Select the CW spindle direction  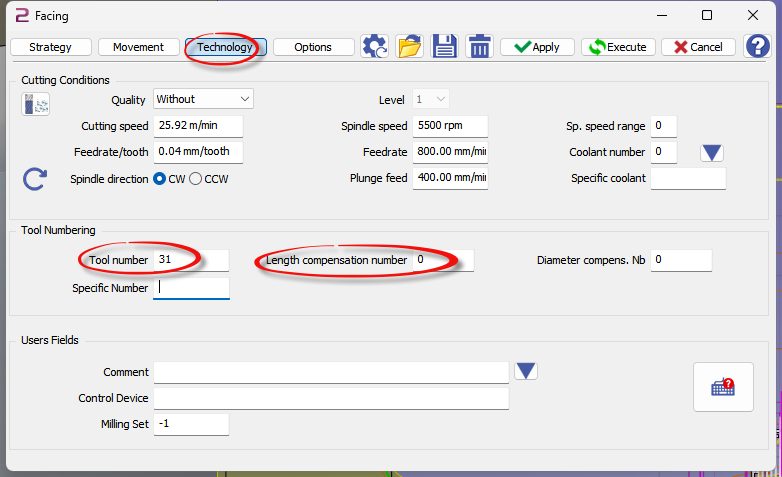pos(159,179)
